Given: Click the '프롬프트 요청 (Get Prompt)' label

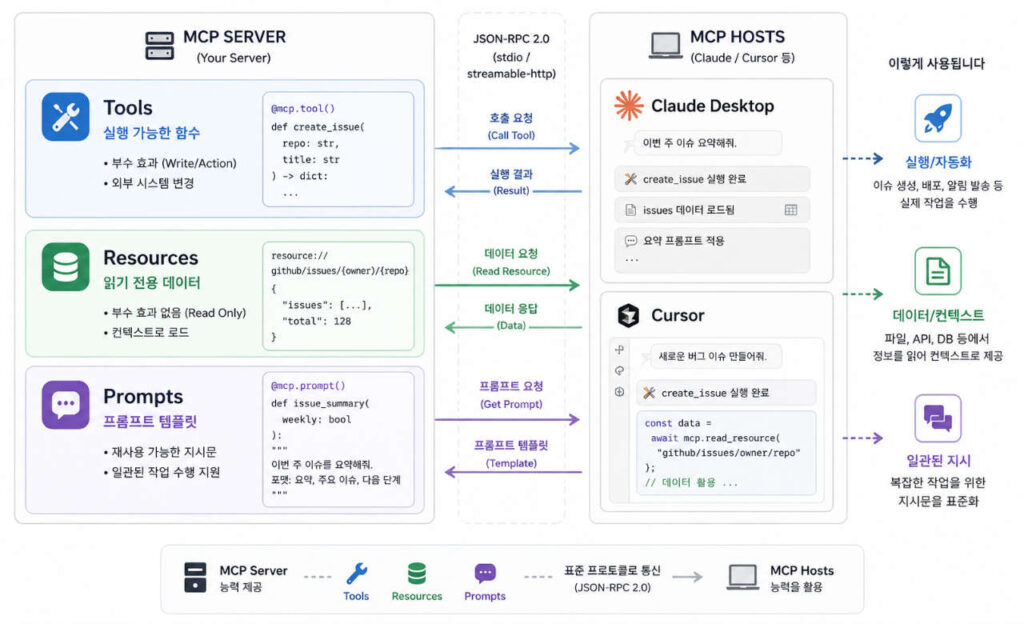Looking at the screenshot, I should [511, 395].
